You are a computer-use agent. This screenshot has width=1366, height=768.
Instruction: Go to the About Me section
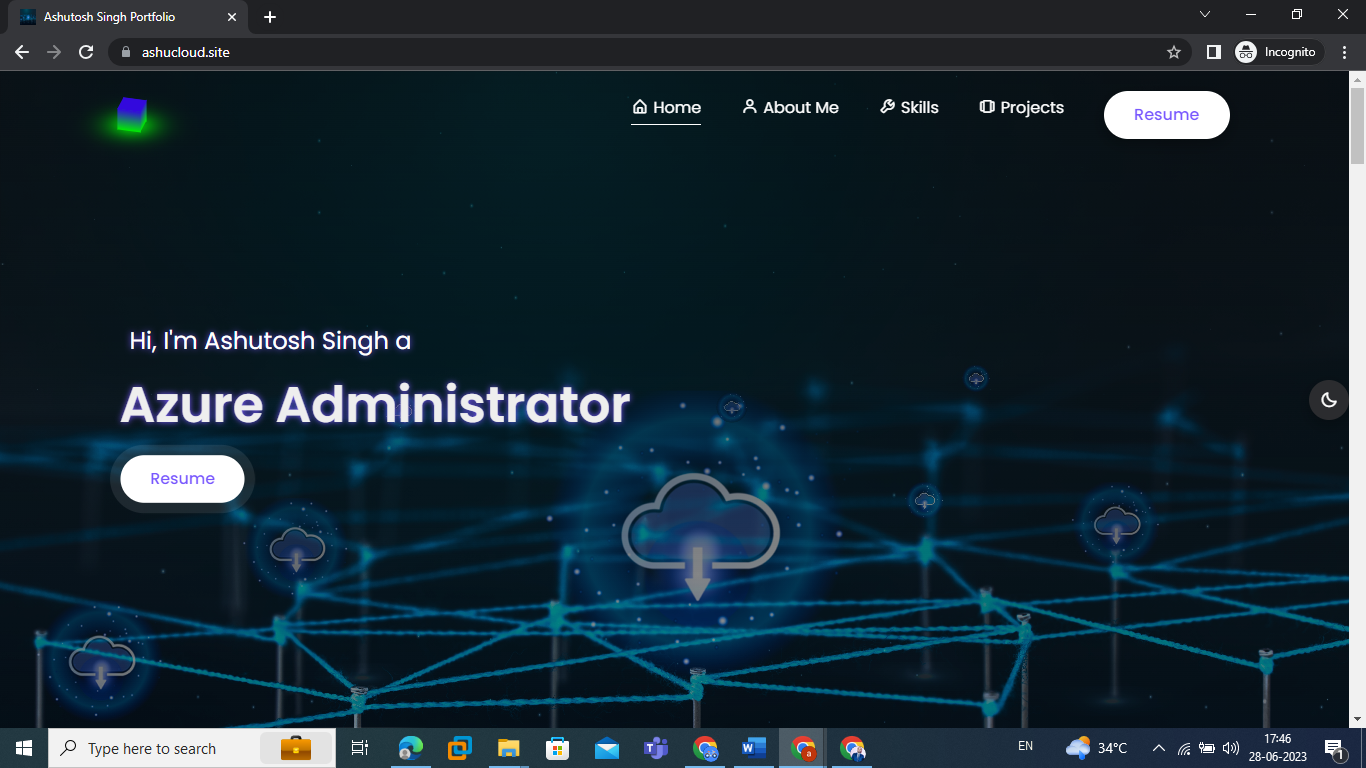click(790, 108)
